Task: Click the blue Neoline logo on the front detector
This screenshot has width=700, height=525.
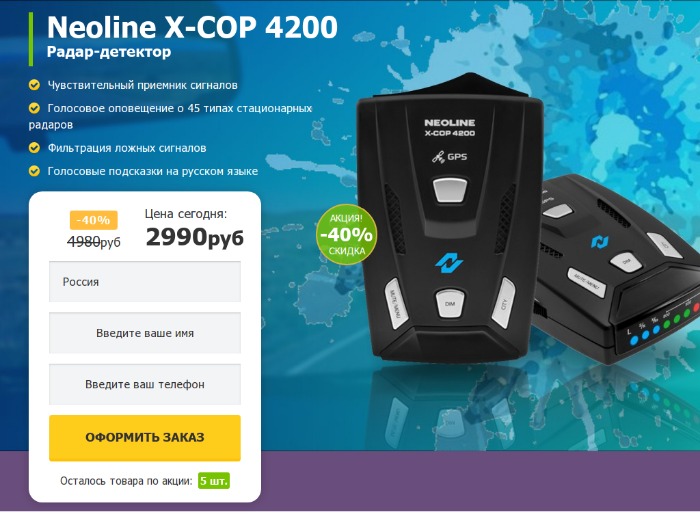Action: click(x=449, y=262)
